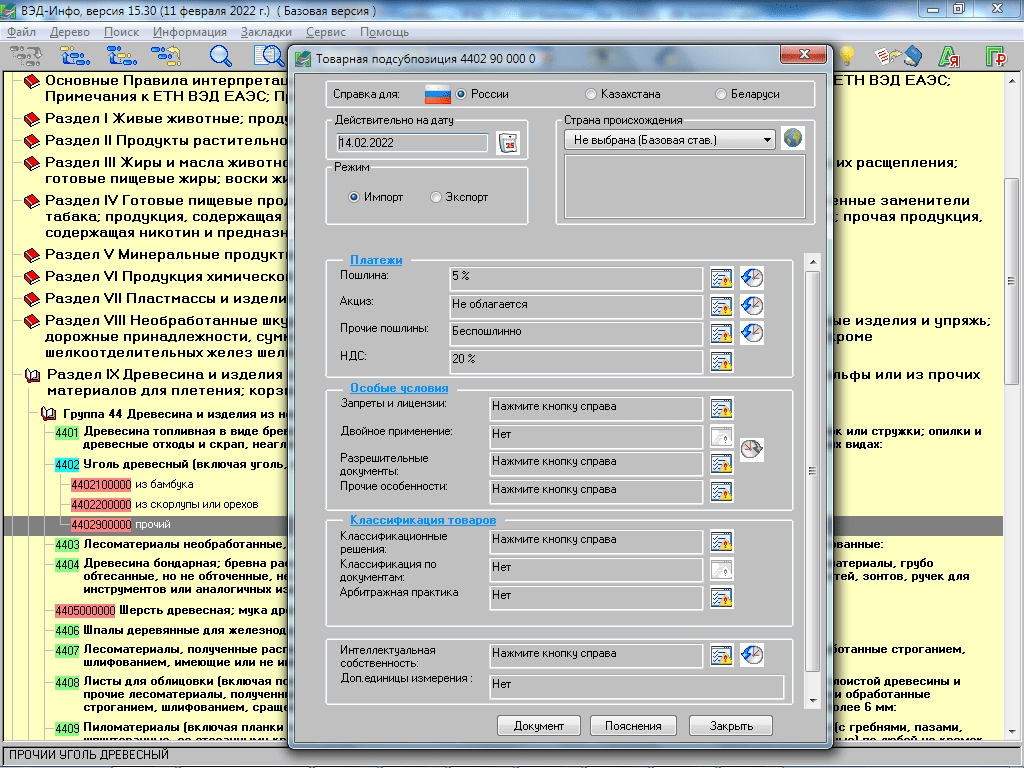Screen dimensions: 1024x768
Task: Click the green Г ruble toolbar icon
Action: pos(995,57)
